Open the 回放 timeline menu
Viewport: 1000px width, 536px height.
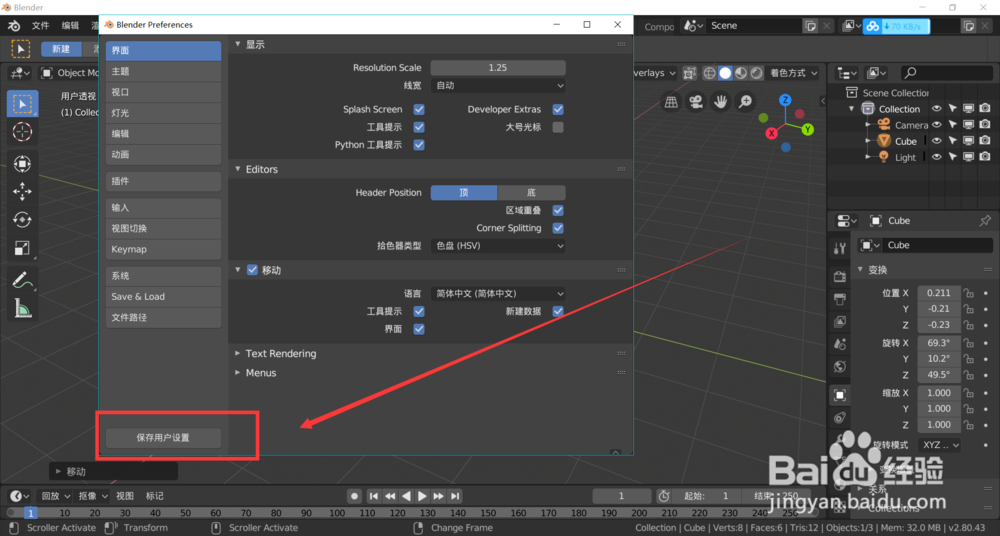coord(55,496)
